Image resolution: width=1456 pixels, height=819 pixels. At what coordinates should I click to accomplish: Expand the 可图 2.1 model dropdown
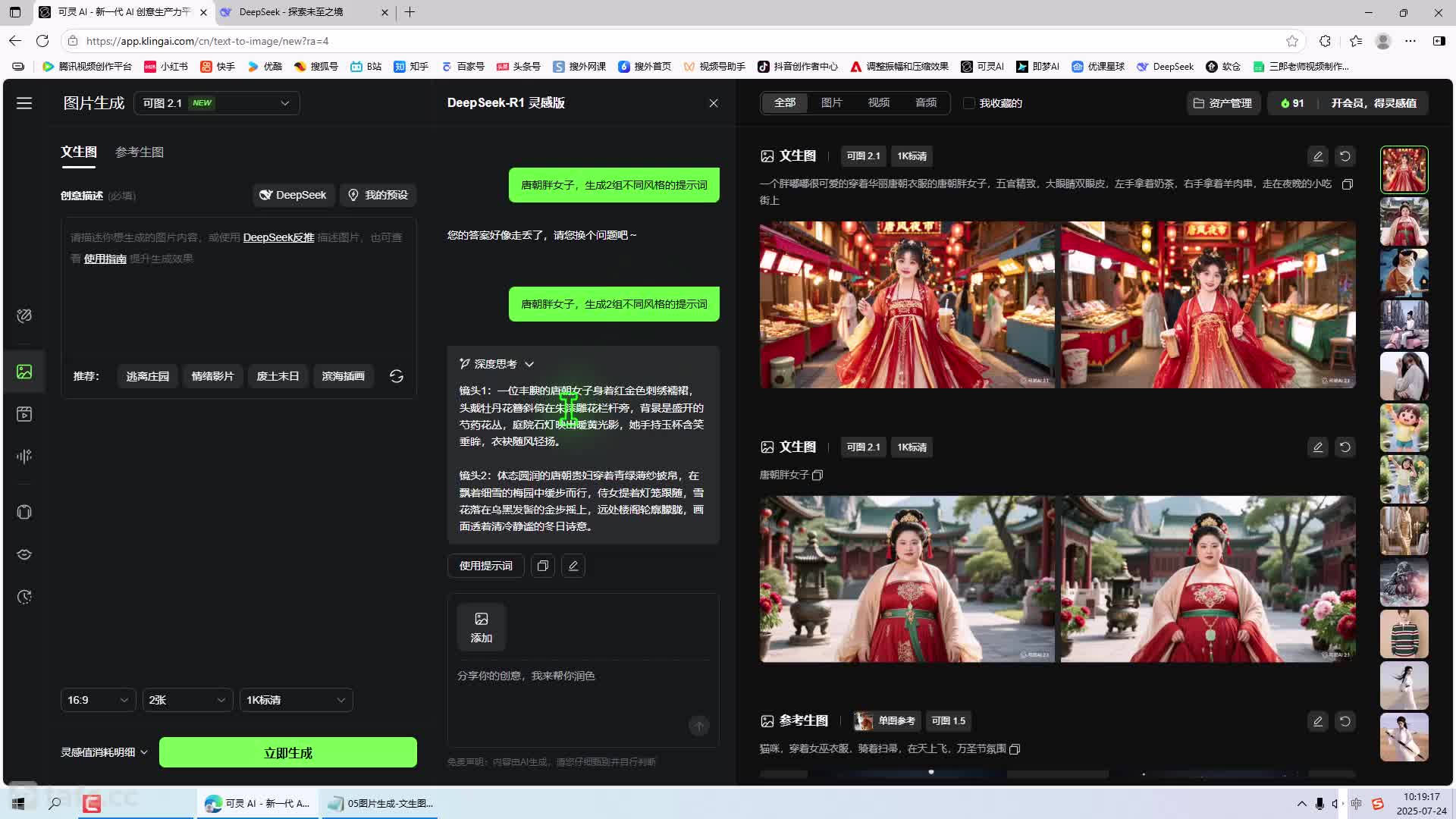pyautogui.click(x=217, y=103)
